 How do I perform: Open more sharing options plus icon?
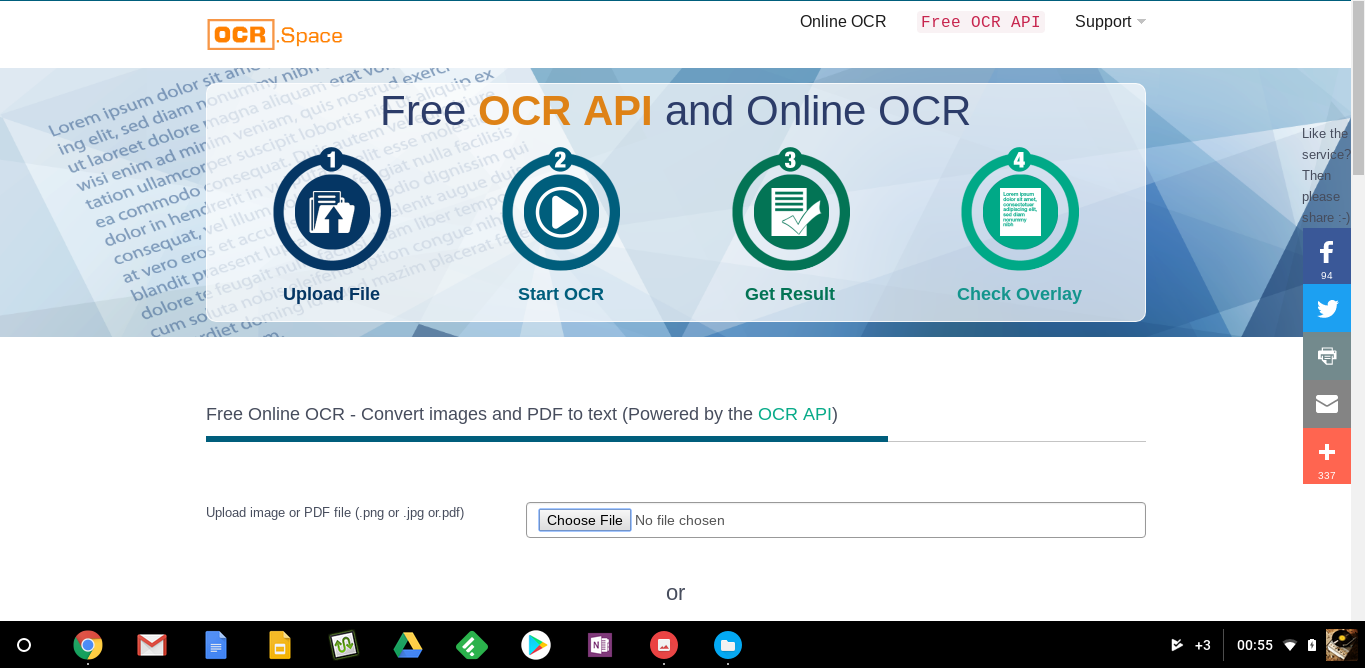(1327, 456)
